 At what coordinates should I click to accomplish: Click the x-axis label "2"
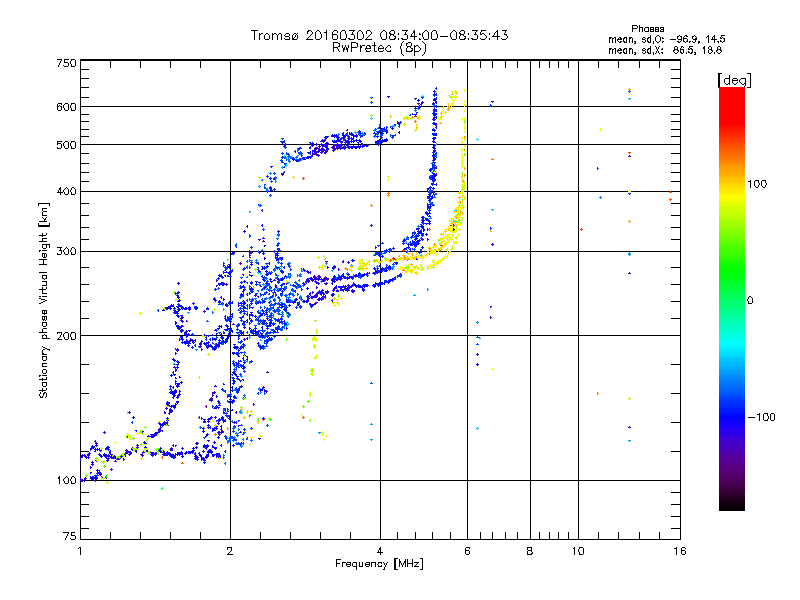pos(230,551)
